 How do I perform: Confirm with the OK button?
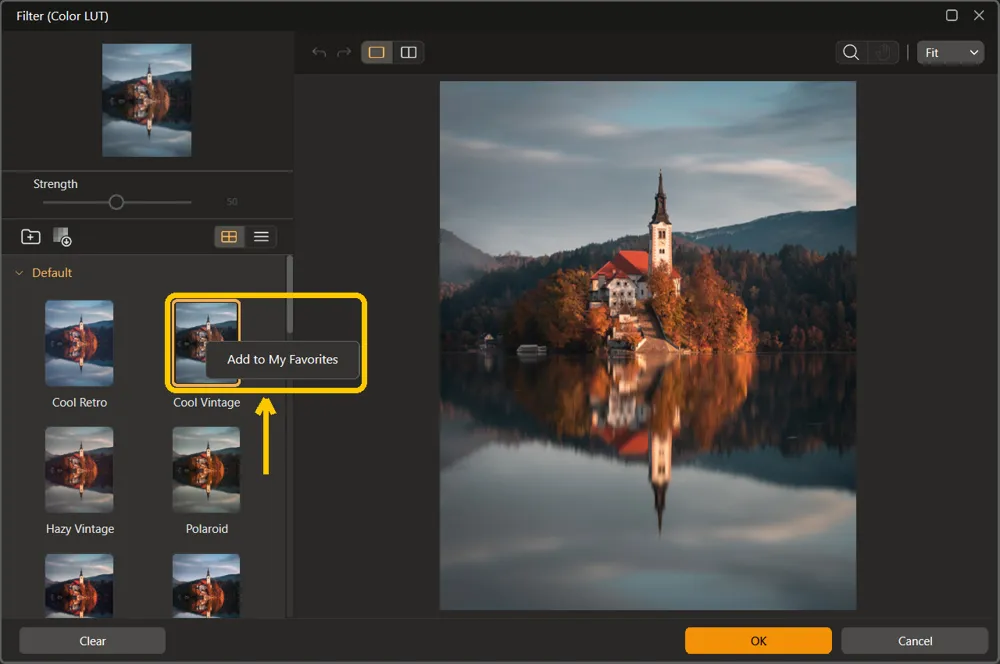pyautogui.click(x=758, y=641)
